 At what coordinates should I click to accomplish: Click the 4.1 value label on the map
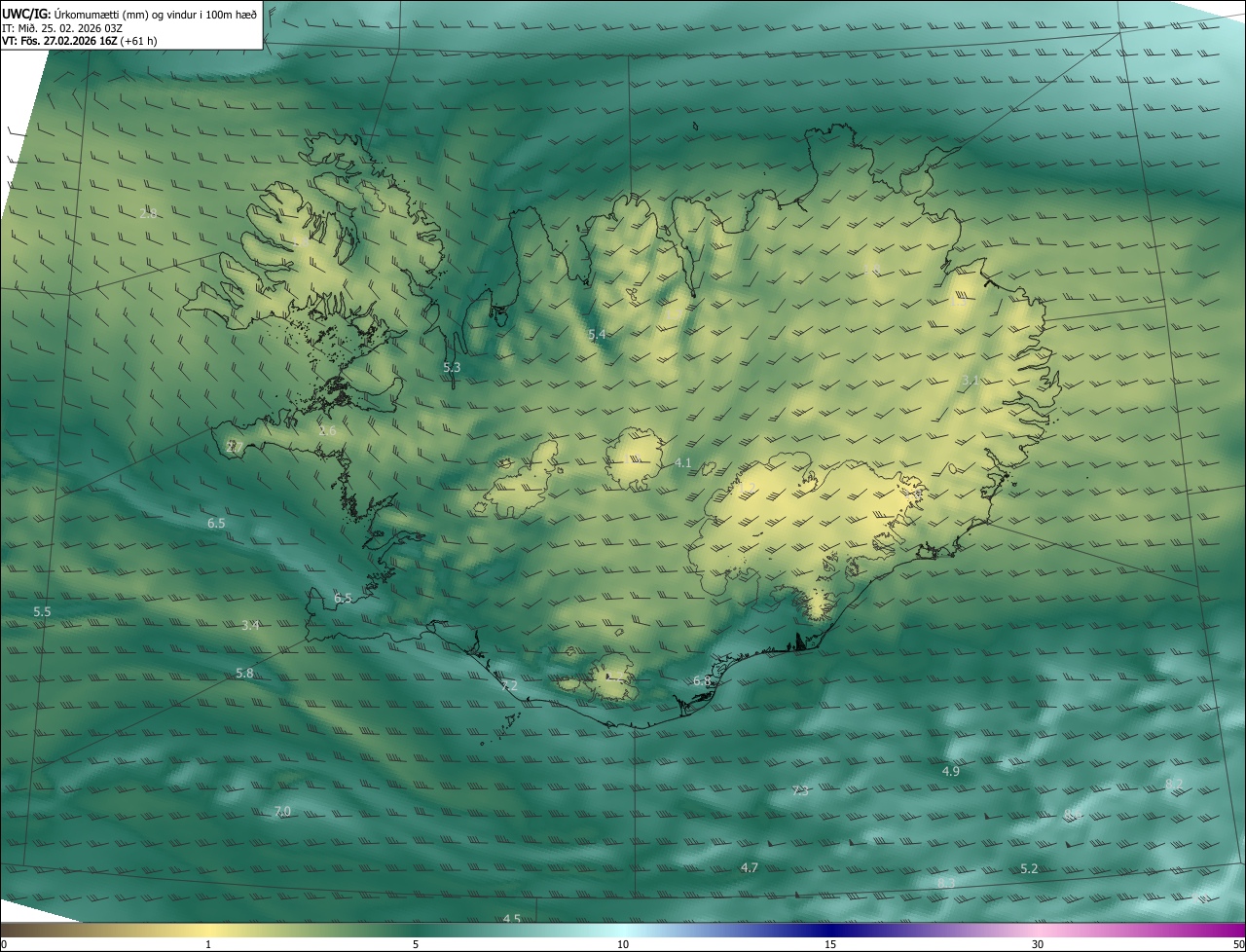click(x=682, y=463)
